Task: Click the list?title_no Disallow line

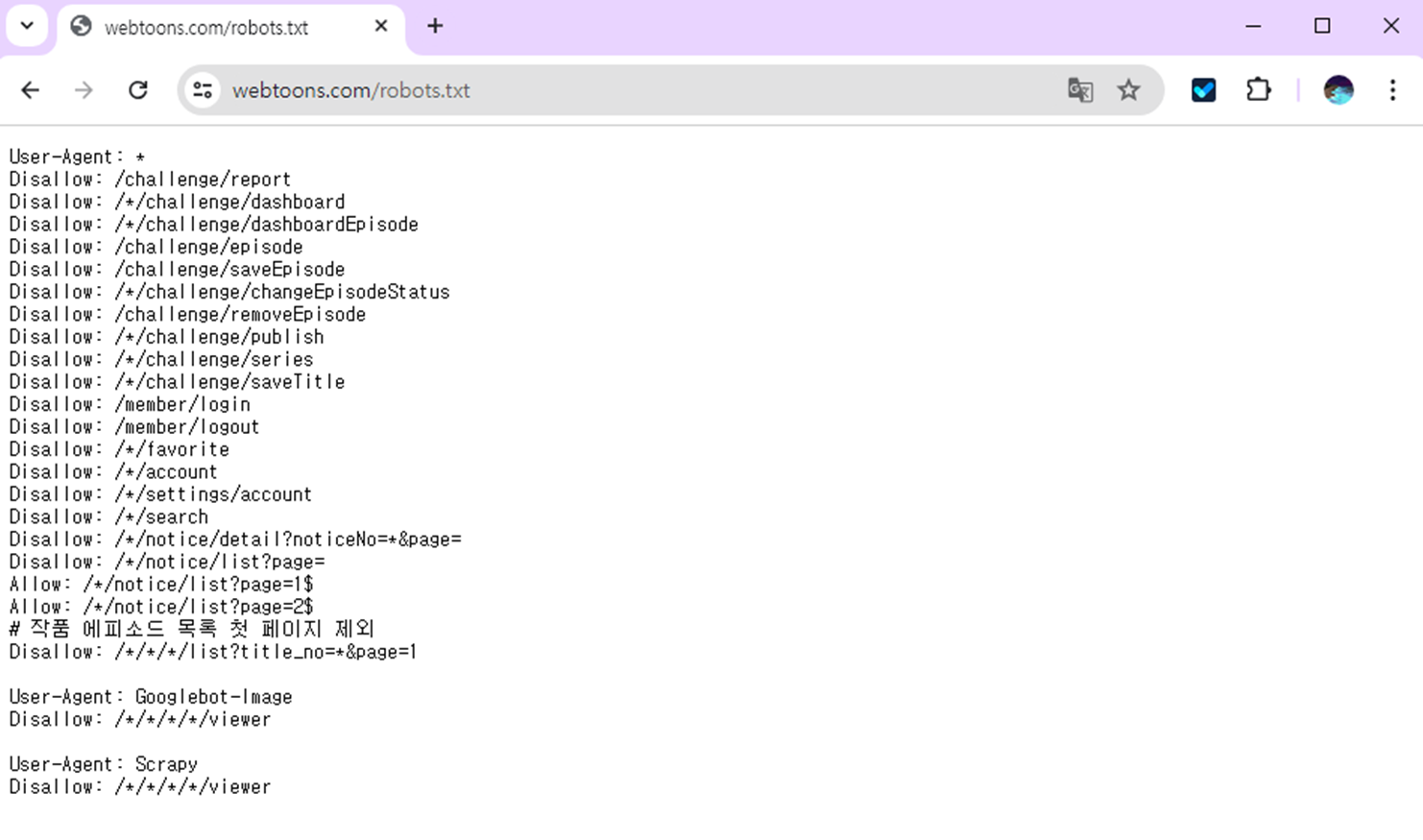Action: (x=213, y=652)
